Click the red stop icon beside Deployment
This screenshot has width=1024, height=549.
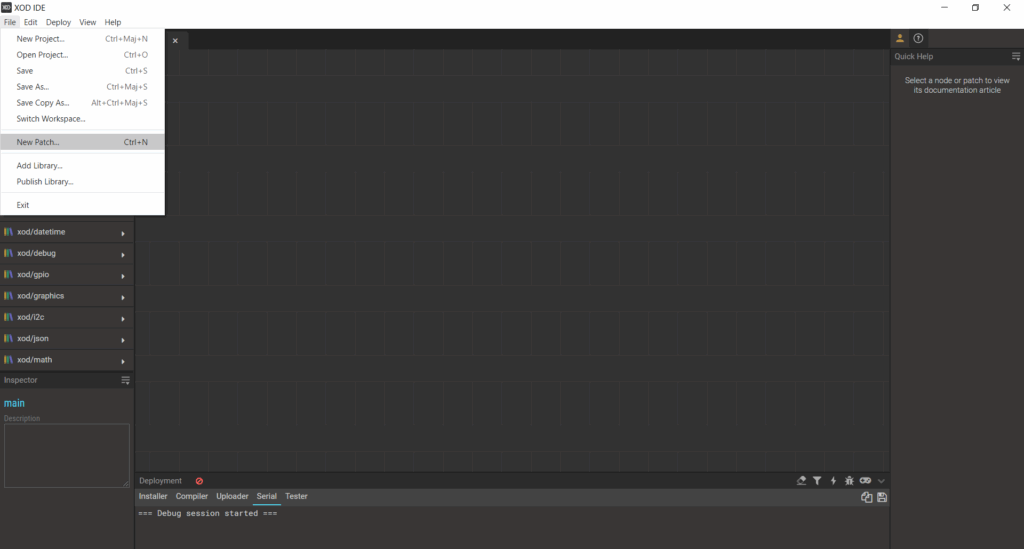point(199,481)
